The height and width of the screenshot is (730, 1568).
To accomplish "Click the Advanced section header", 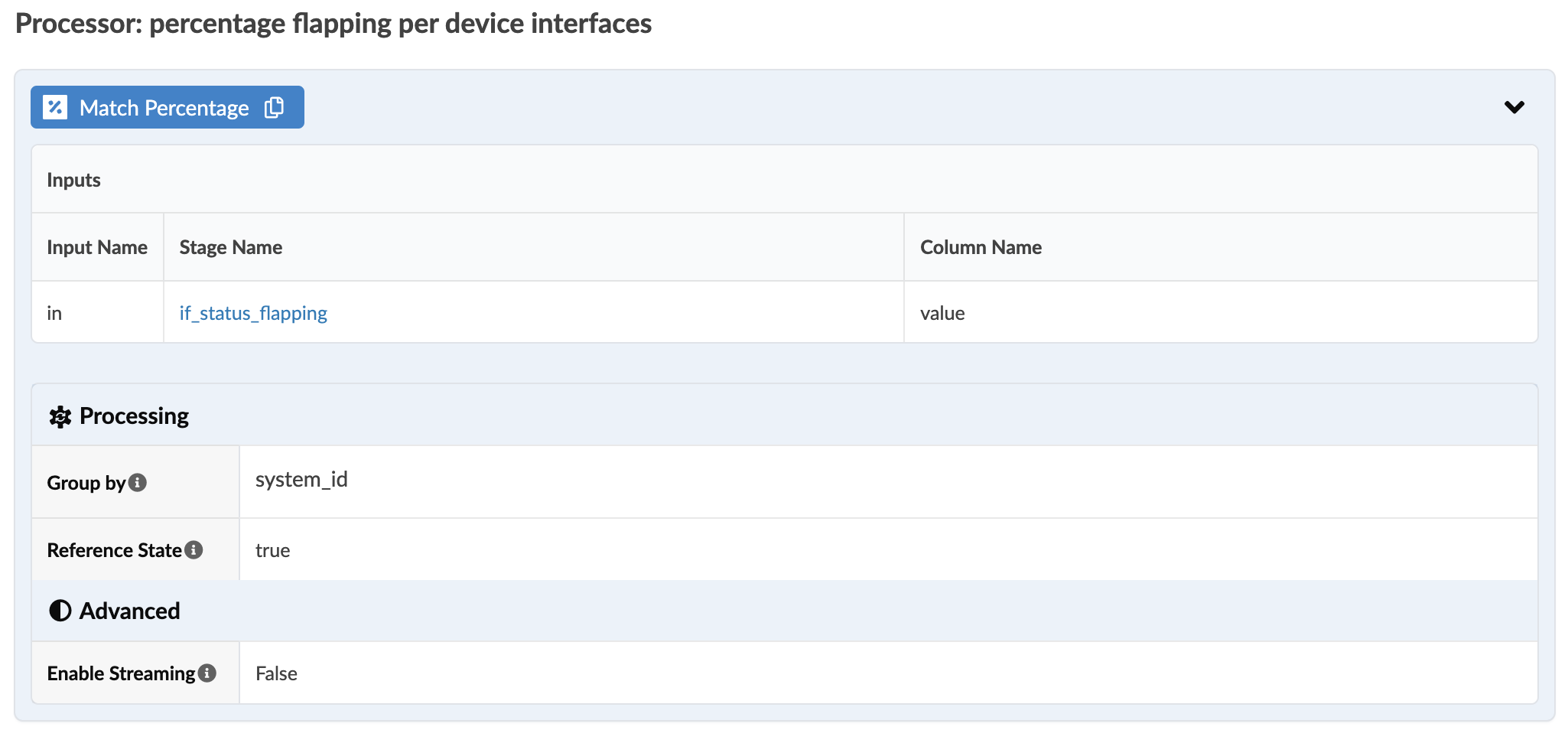I will click(130, 611).
